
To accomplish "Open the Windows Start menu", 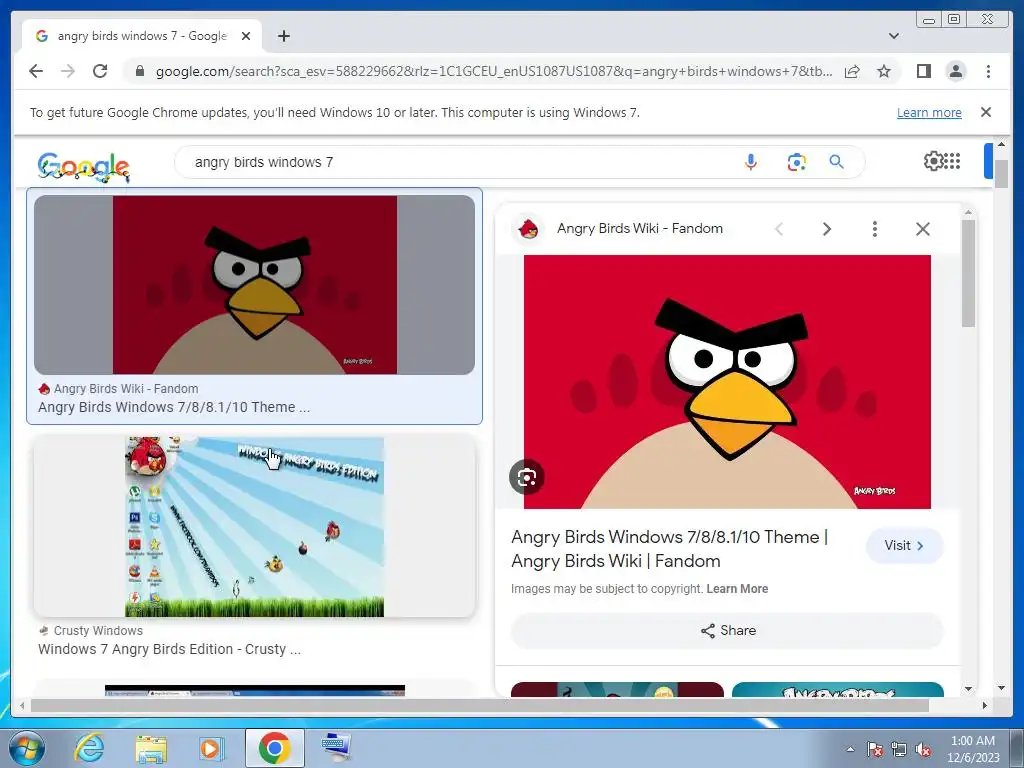I will click(26, 748).
